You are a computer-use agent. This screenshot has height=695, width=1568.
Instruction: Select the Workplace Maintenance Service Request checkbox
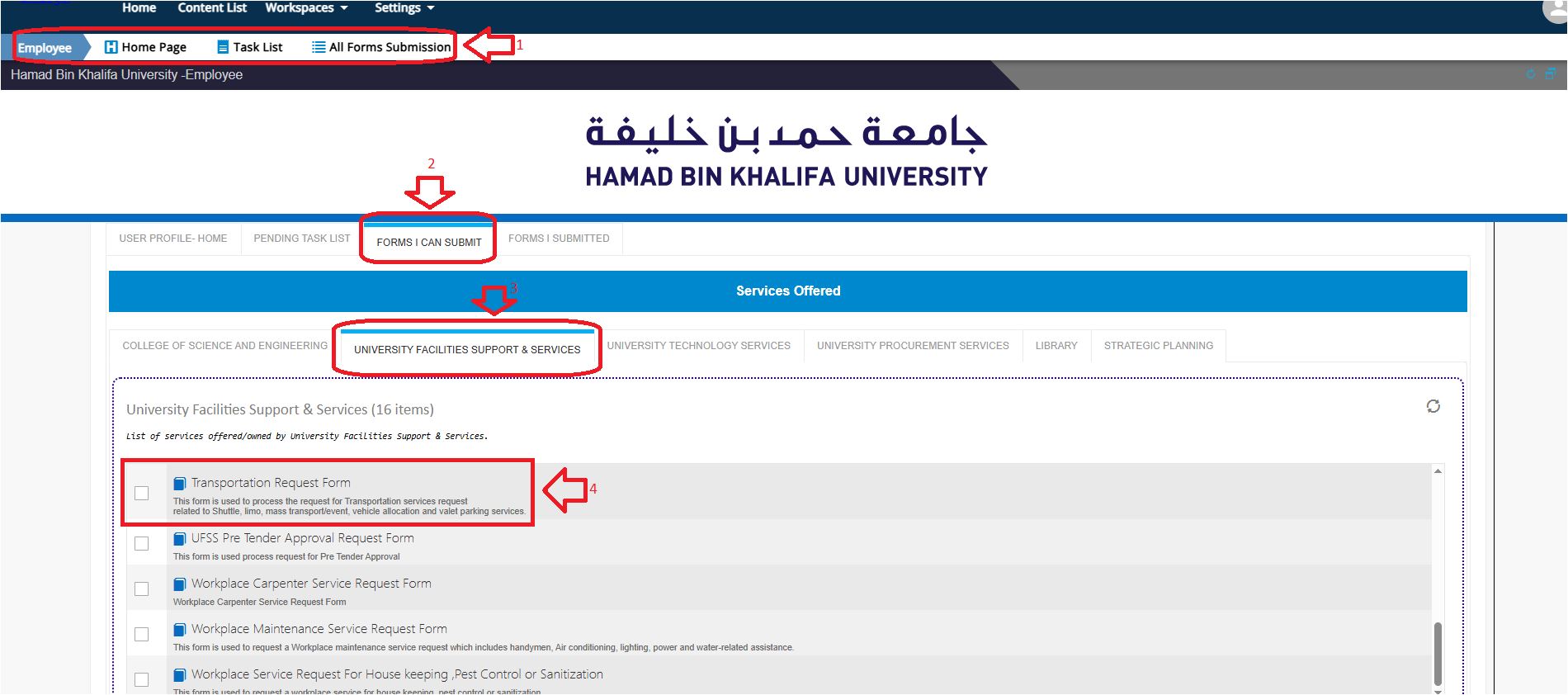click(x=142, y=634)
